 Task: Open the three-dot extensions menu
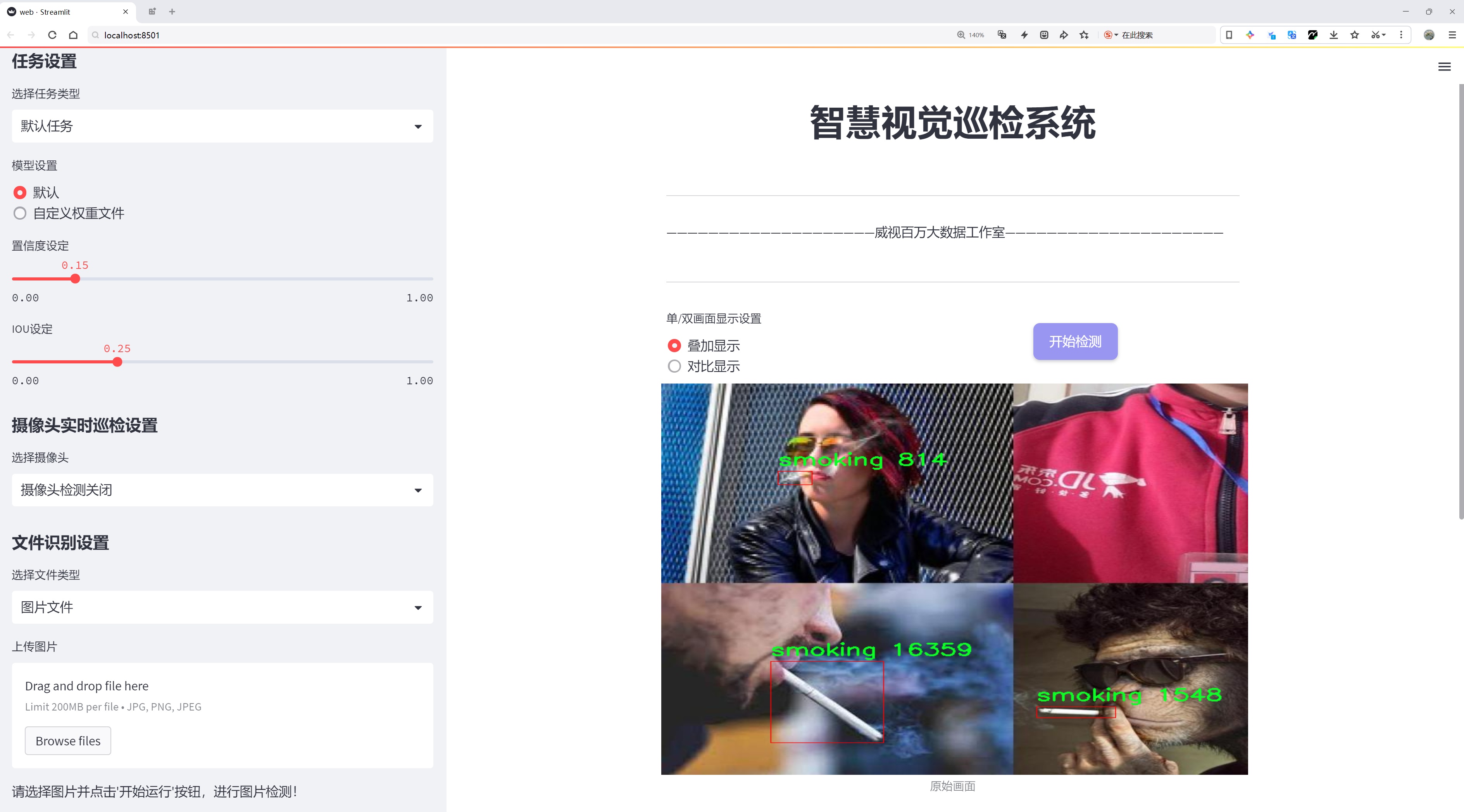[1401, 34]
